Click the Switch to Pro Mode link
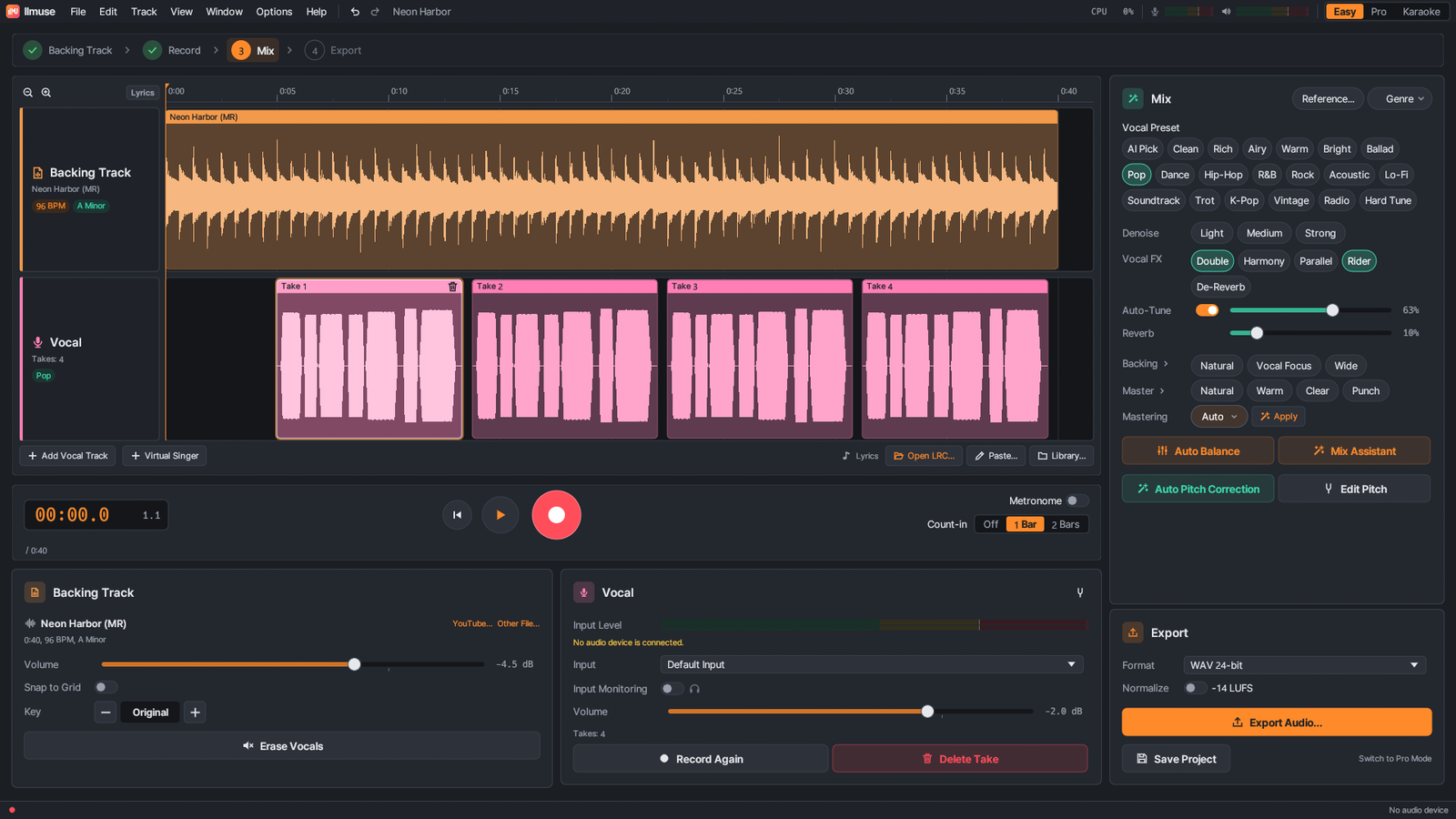This screenshot has width=1456, height=819. (x=1395, y=759)
